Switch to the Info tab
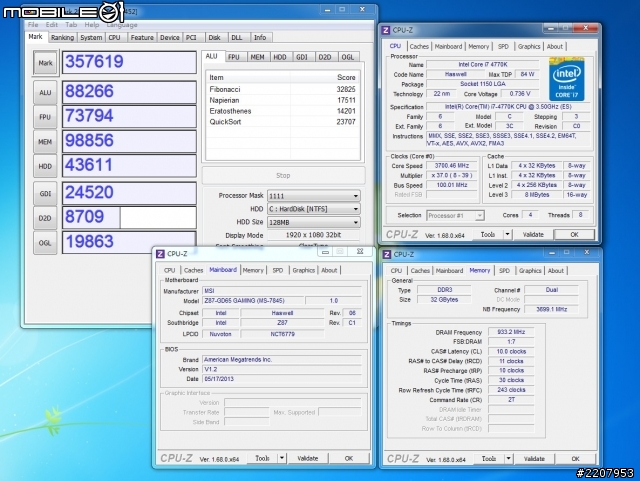Screen dimensions: 640x481 (x=260, y=38)
